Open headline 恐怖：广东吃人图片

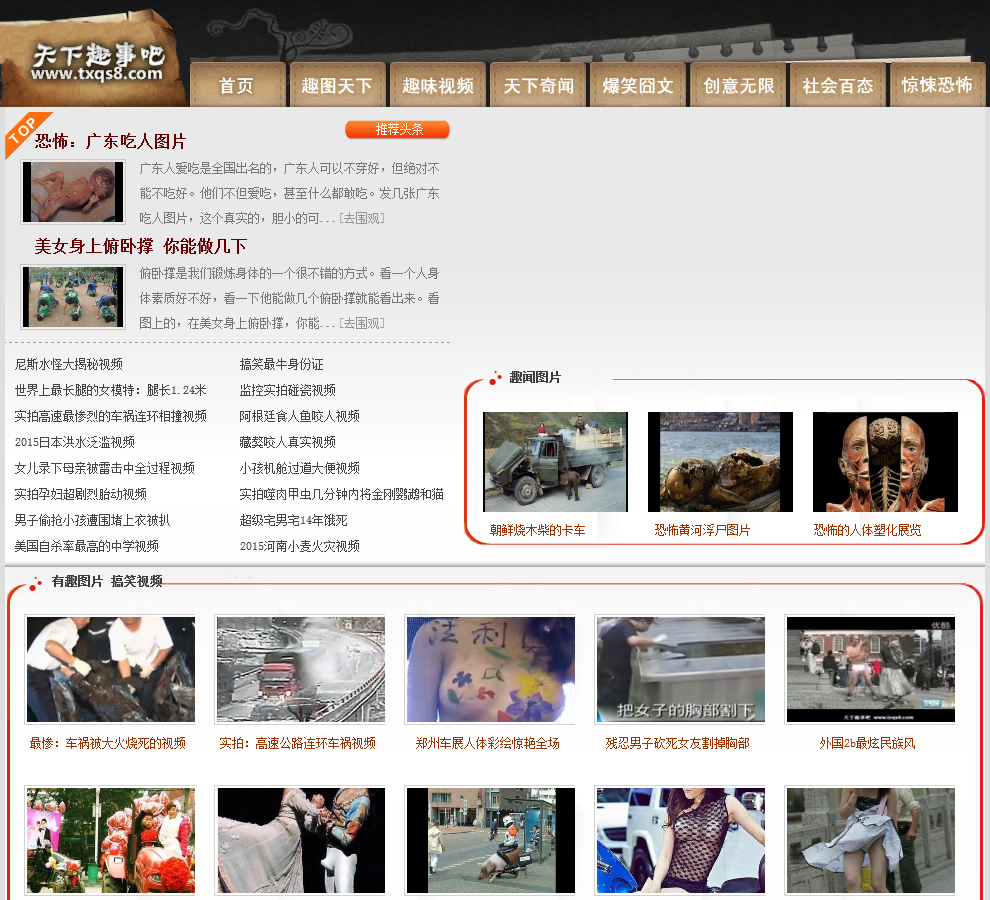[x=110, y=141]
